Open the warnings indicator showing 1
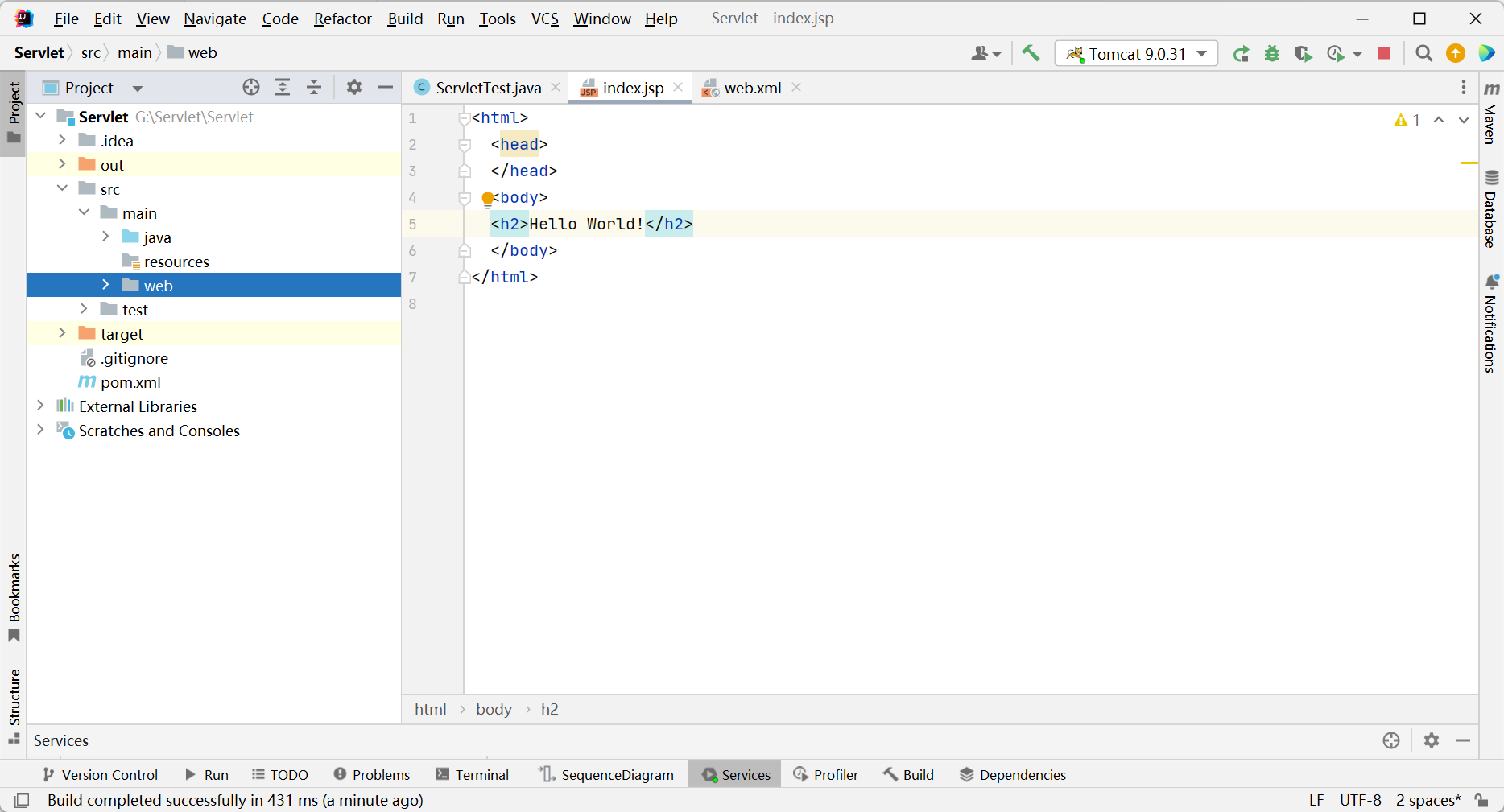Image resolution: width=1504 pixels, height=812 pixels. [1407, 120]
